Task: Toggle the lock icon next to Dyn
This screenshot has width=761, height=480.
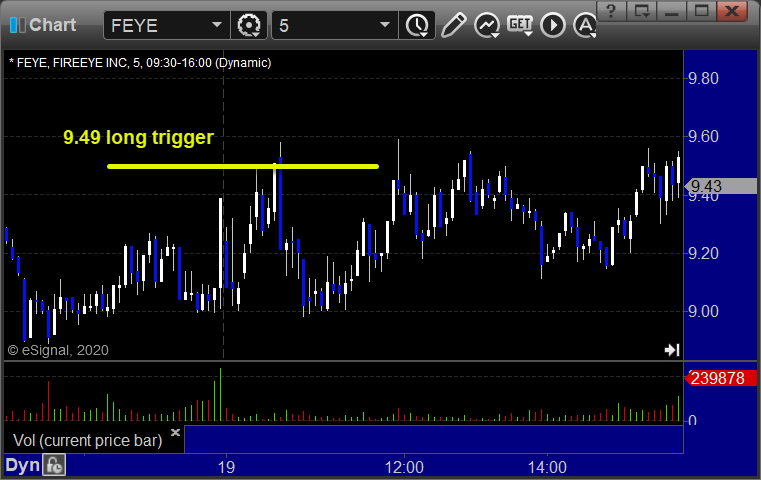Action: (54, 465)
